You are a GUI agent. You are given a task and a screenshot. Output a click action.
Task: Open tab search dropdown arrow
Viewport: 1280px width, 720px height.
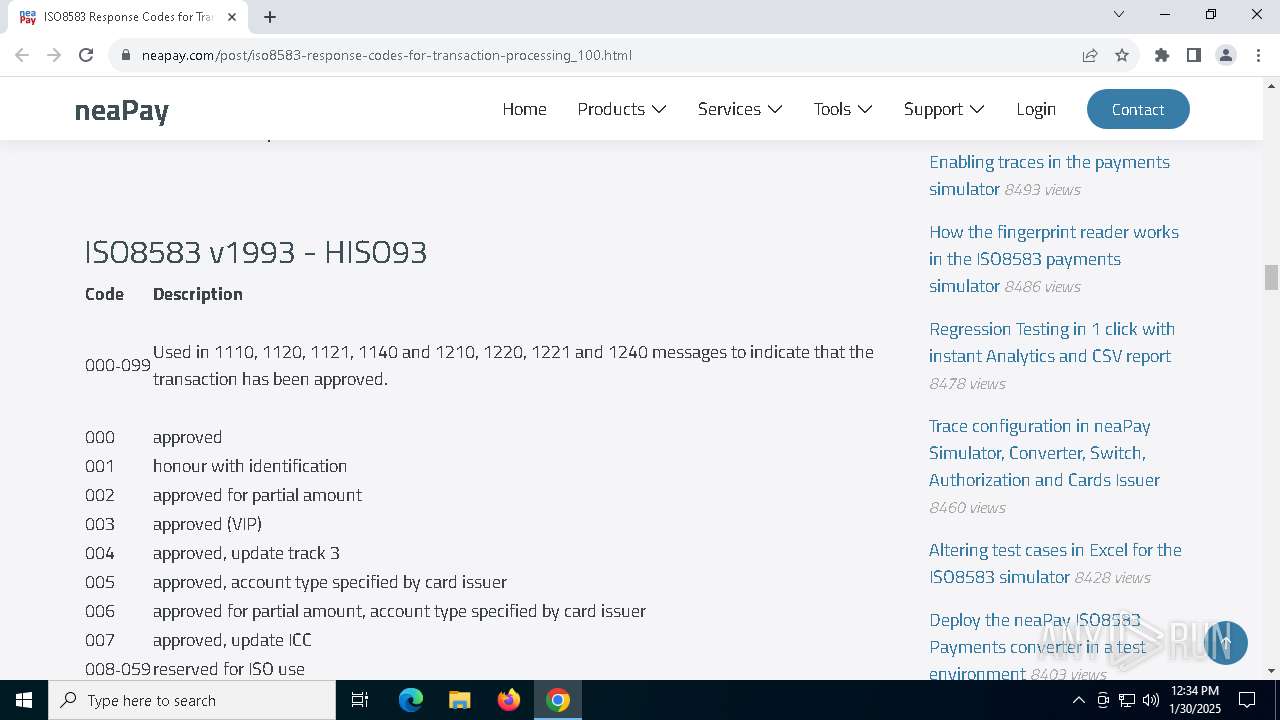tap(1119, 14)
